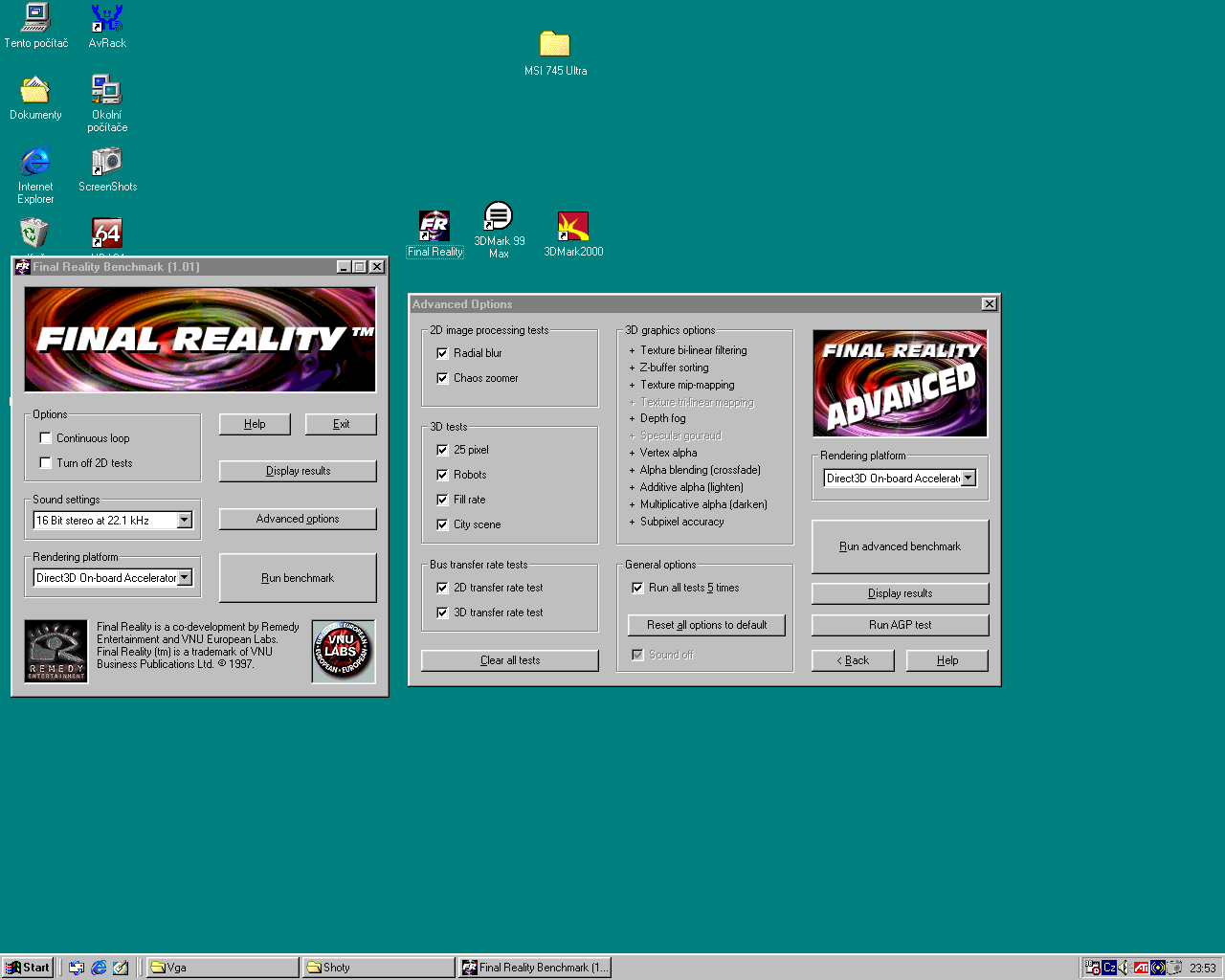The height and width of the screenshot is (980, 1225).
Task: Expand the Sound settings dropdown
Action: tap(185, 521)
